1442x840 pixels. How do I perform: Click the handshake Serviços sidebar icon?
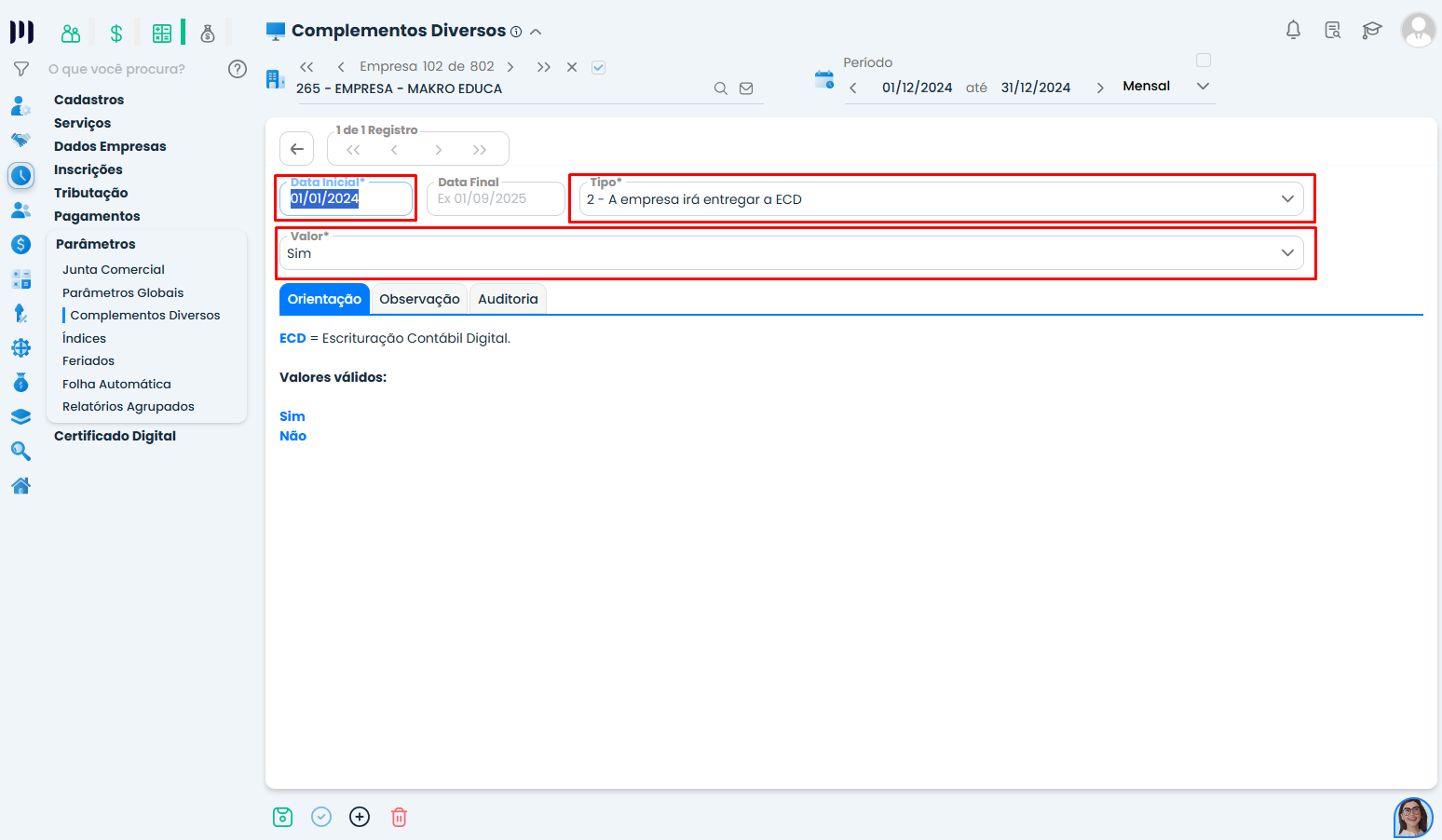click(x=20, y=140)
